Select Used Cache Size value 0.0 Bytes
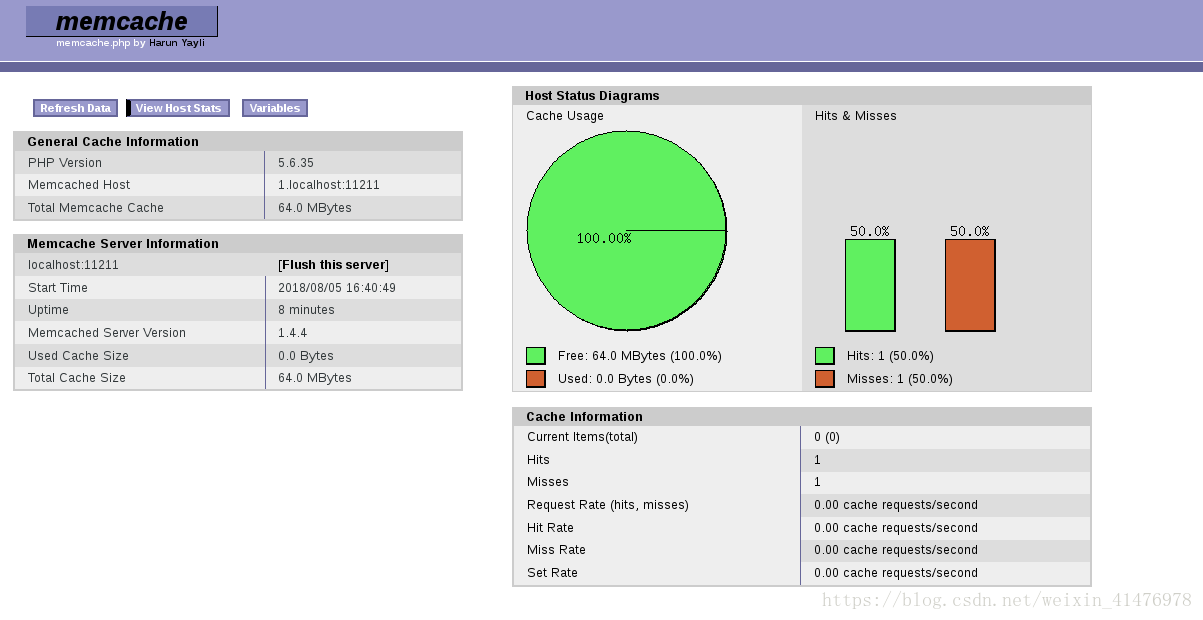Image resolution: width=1203 pixels, height=620 pixels. pyautogui.click(x=306, y=356)
